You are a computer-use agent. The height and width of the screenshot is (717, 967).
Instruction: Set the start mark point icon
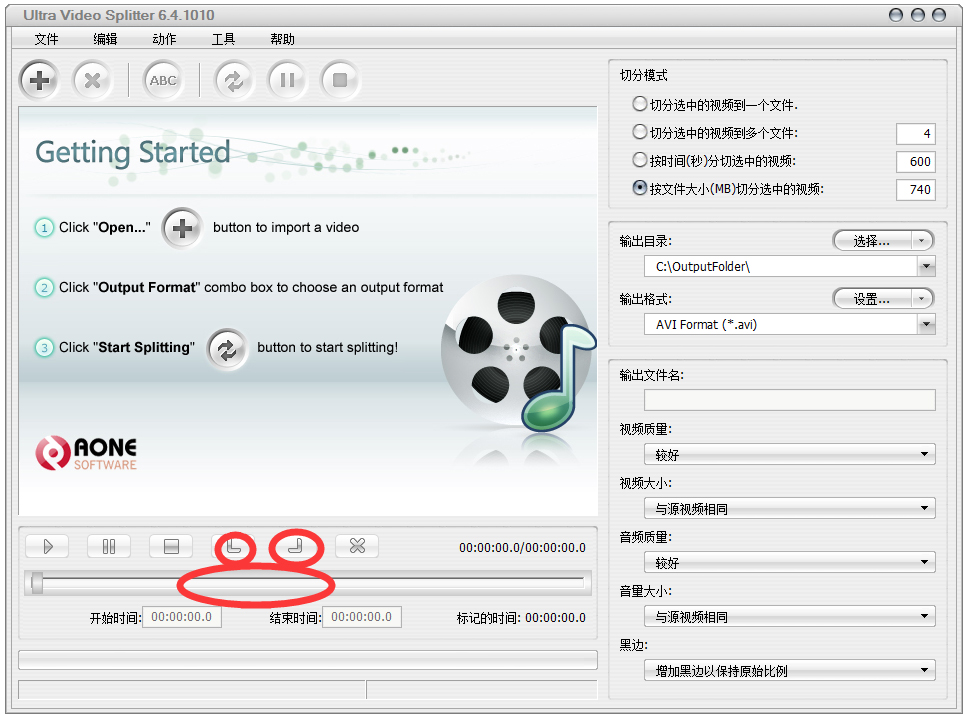233,546
